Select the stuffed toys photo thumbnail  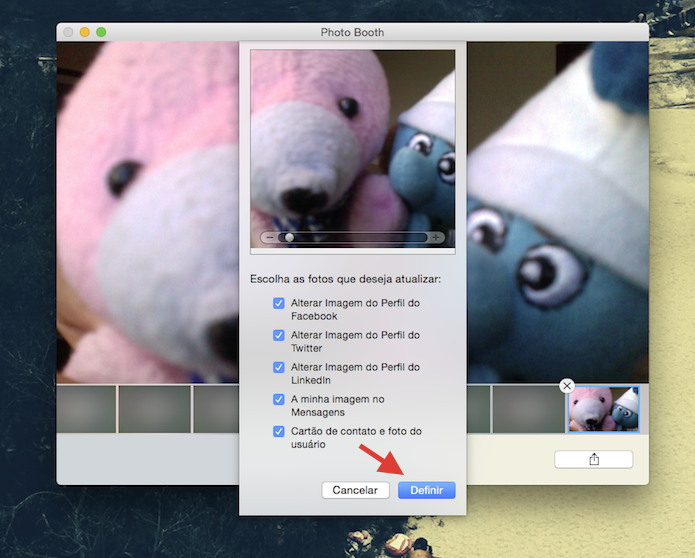click(x=604, y=409)
